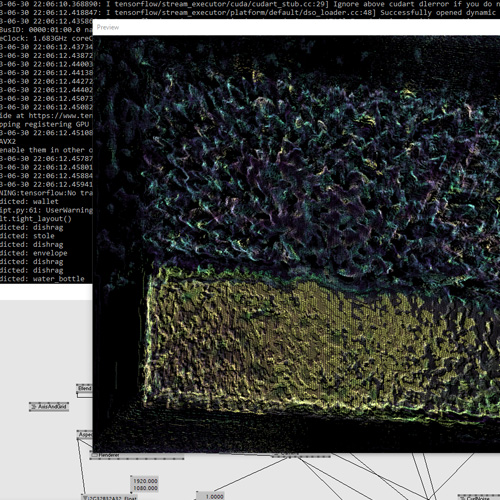This screenshot has width=500, height=500.
Task: Click the Blend node at the preview edge
Action: click(84, 389)
